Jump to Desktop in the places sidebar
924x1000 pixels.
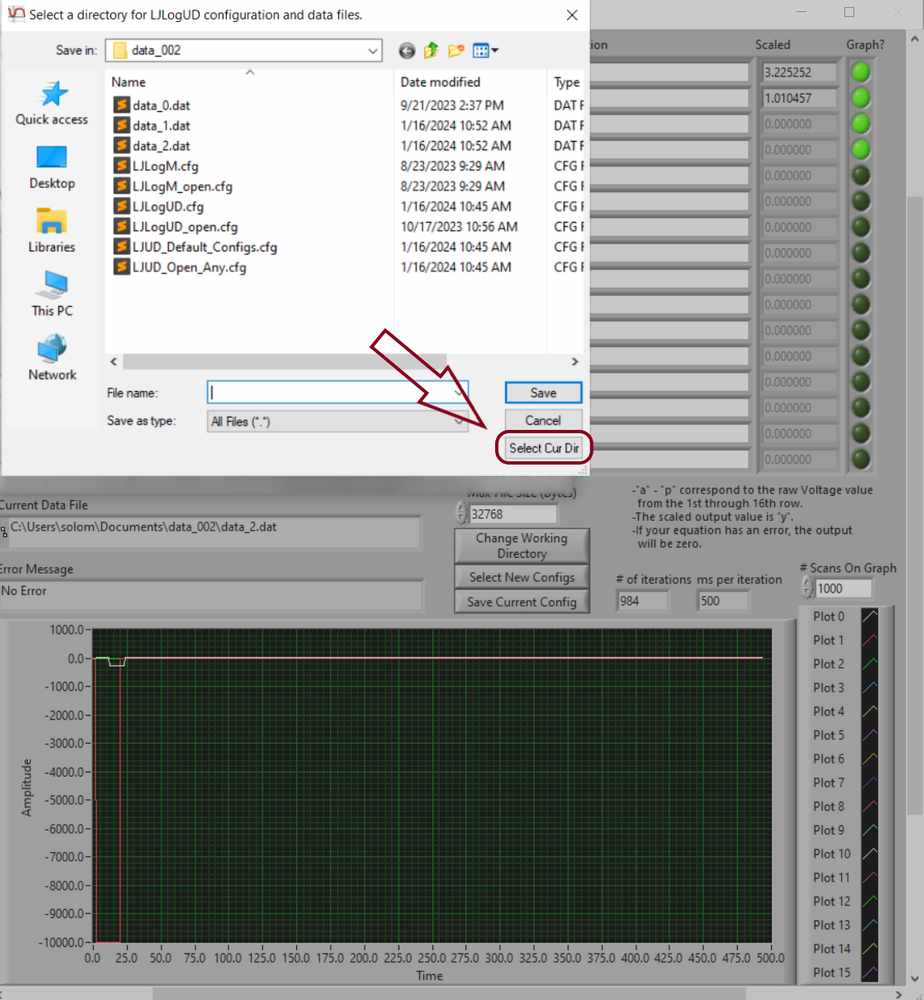52,168
